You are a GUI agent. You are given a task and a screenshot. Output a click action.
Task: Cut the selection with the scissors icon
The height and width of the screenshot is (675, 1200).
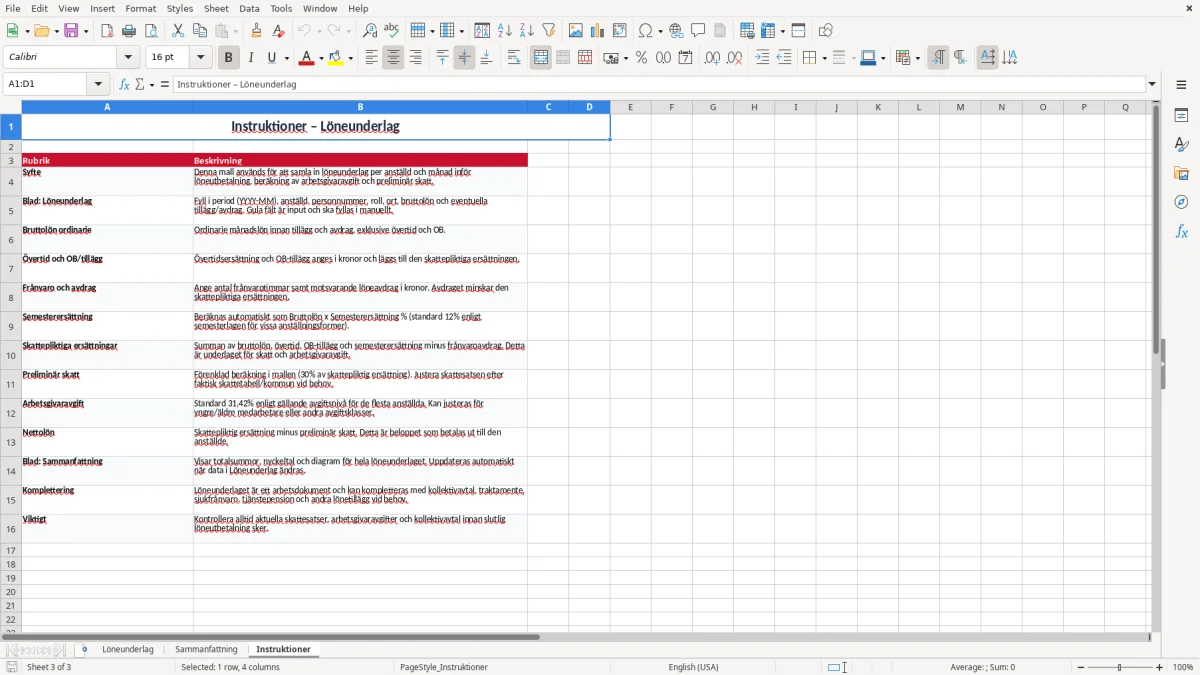(177, 31)
